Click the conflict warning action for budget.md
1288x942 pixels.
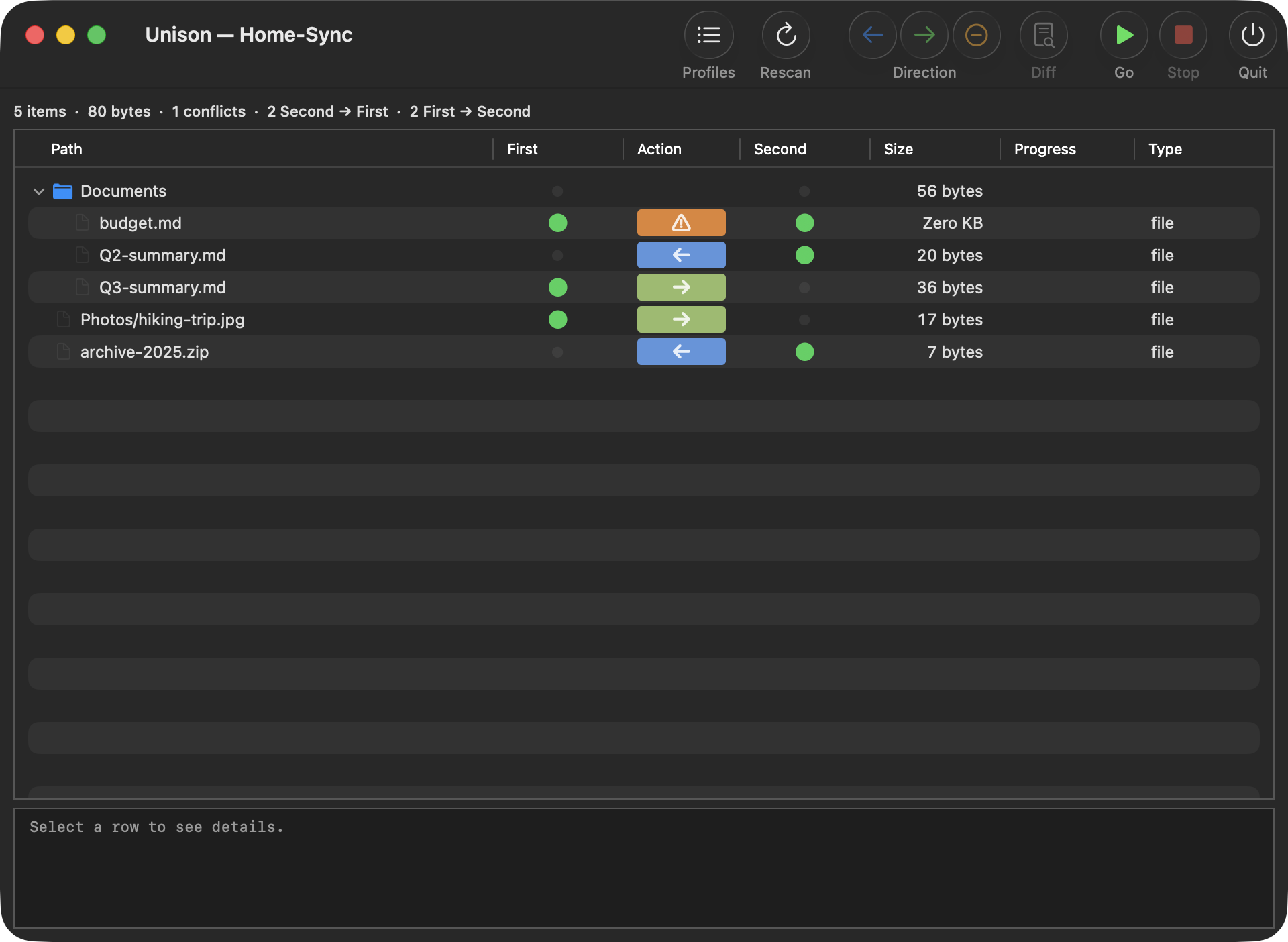pos(681,223)
